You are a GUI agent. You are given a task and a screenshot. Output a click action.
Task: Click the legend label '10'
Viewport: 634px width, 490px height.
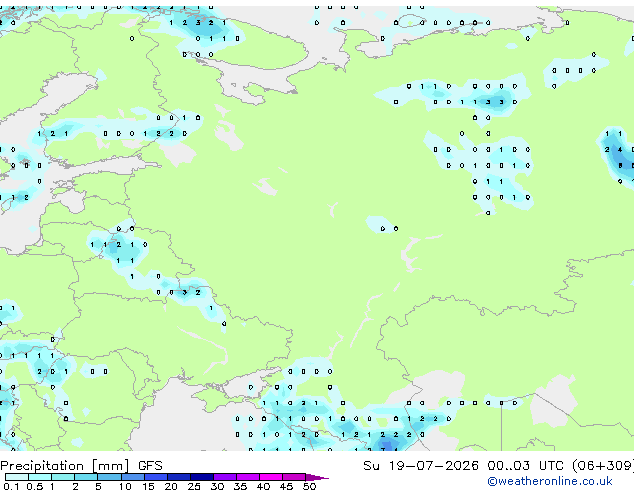coord(125,486)
